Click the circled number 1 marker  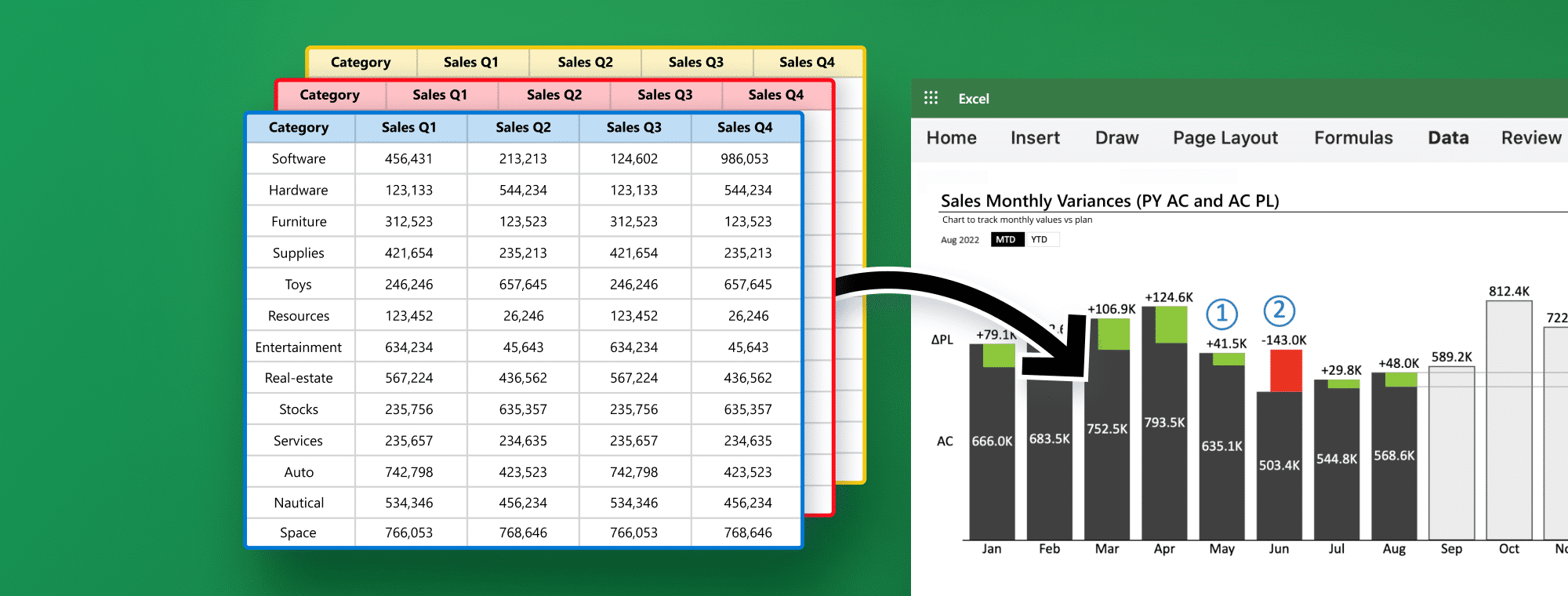[1221, 314]
